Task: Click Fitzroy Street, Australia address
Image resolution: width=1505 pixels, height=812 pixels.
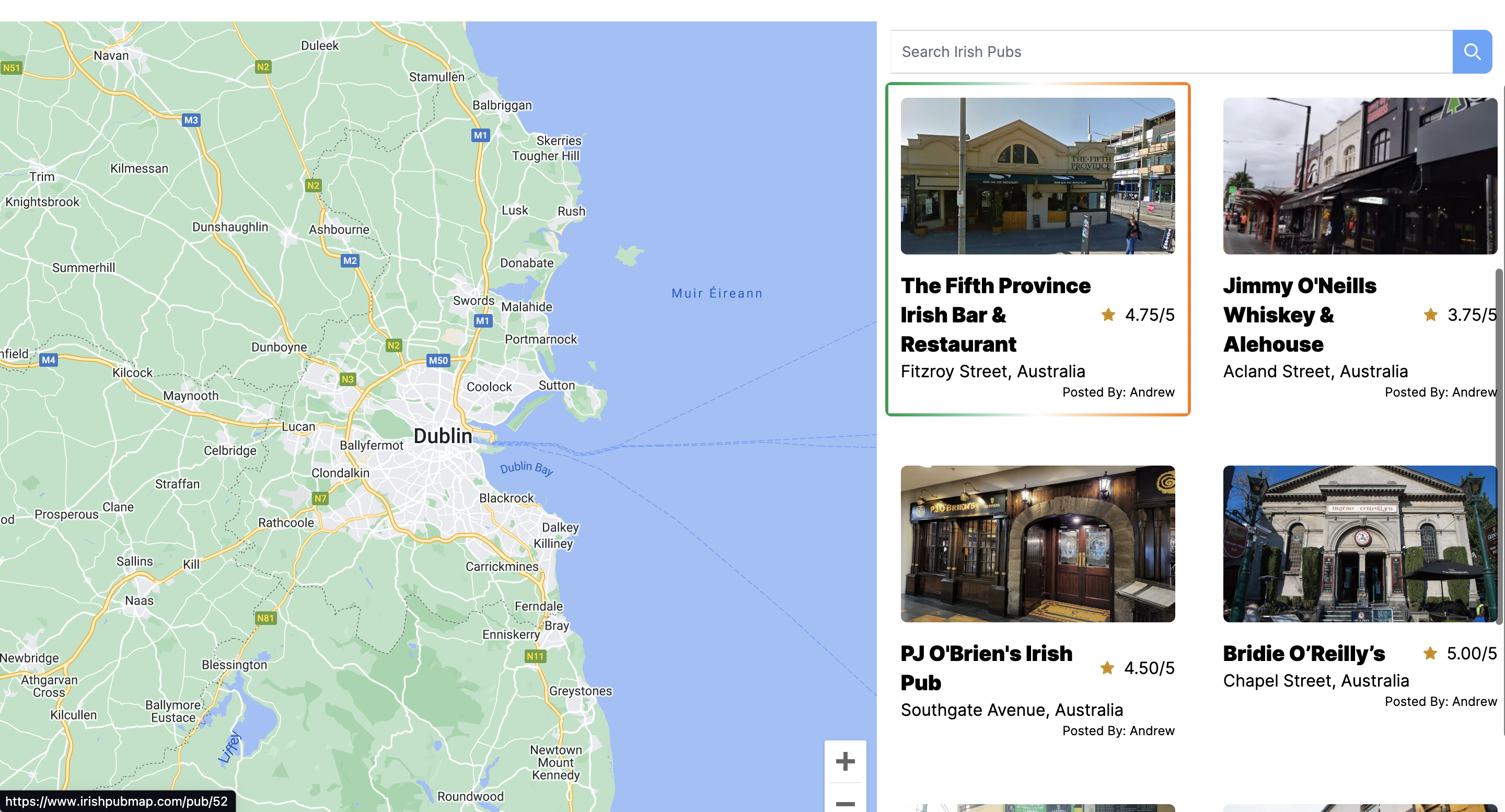Action: pos(993,372)
